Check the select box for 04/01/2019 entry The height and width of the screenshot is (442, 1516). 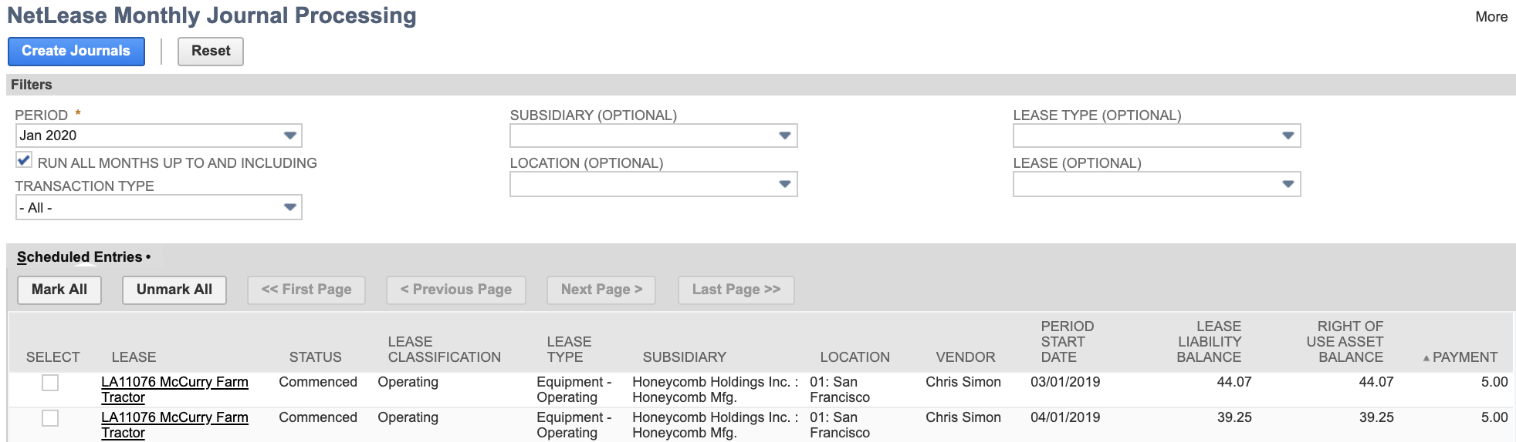50,418
